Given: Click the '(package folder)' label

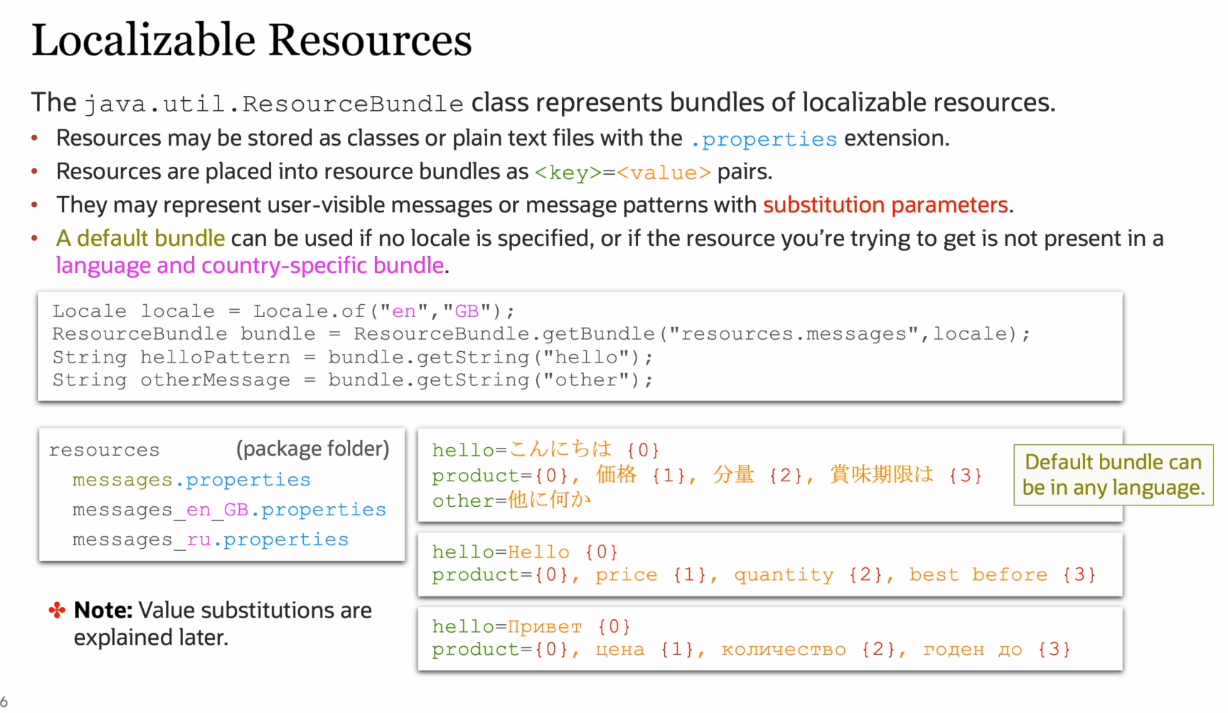Looking at the screenshot, I should (313, 449).
